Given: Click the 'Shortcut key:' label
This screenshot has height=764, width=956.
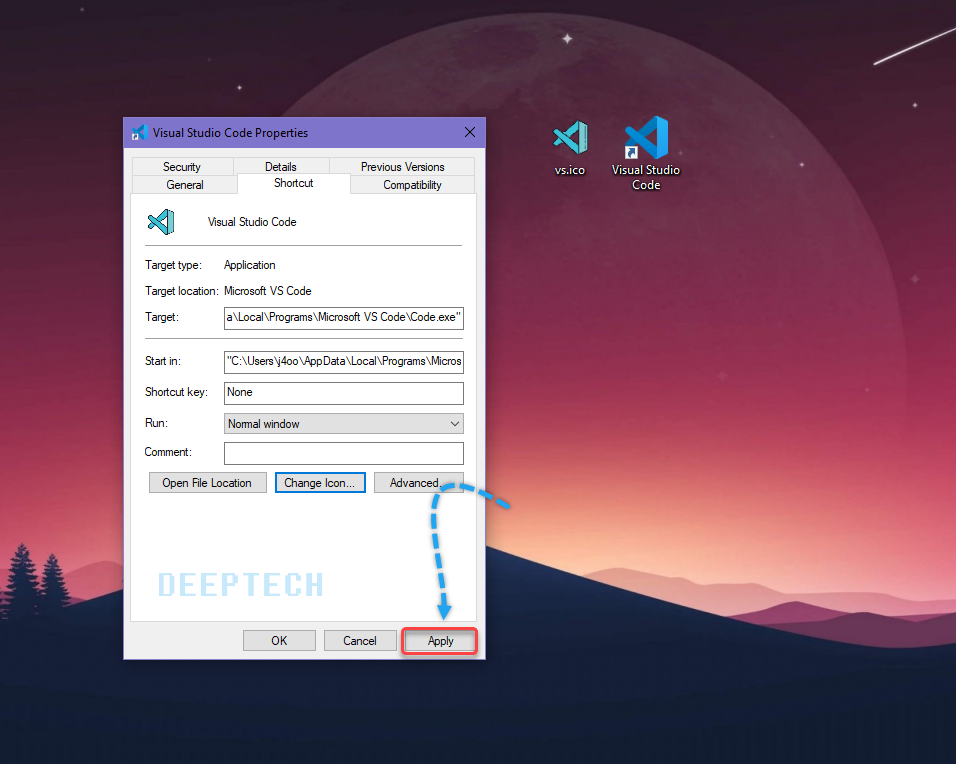Looking at the screenshot, I should point(176,392).
